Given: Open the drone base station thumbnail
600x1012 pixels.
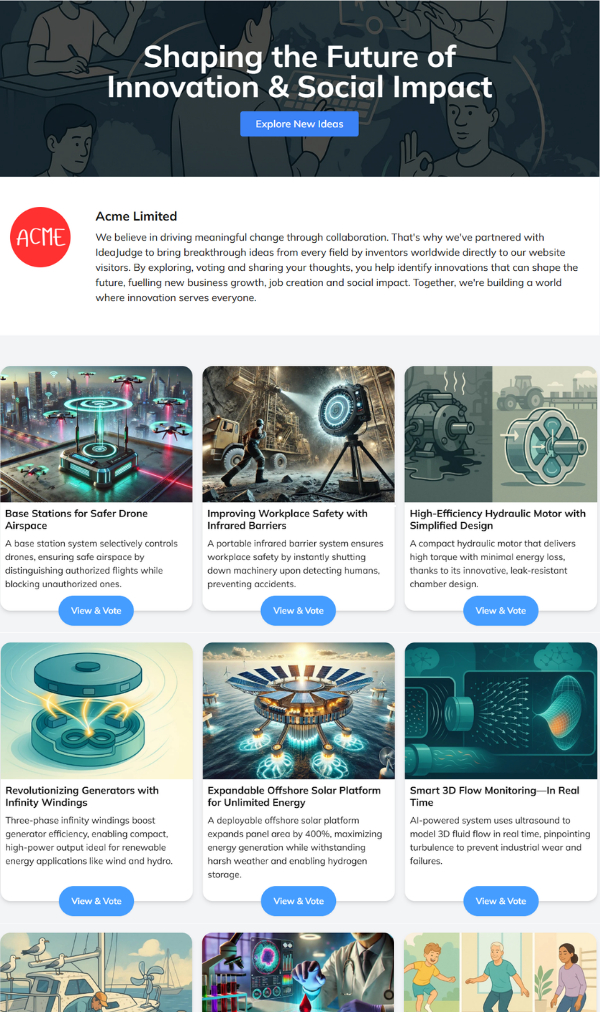Looking at the screenshot, I should pos(97,434).
